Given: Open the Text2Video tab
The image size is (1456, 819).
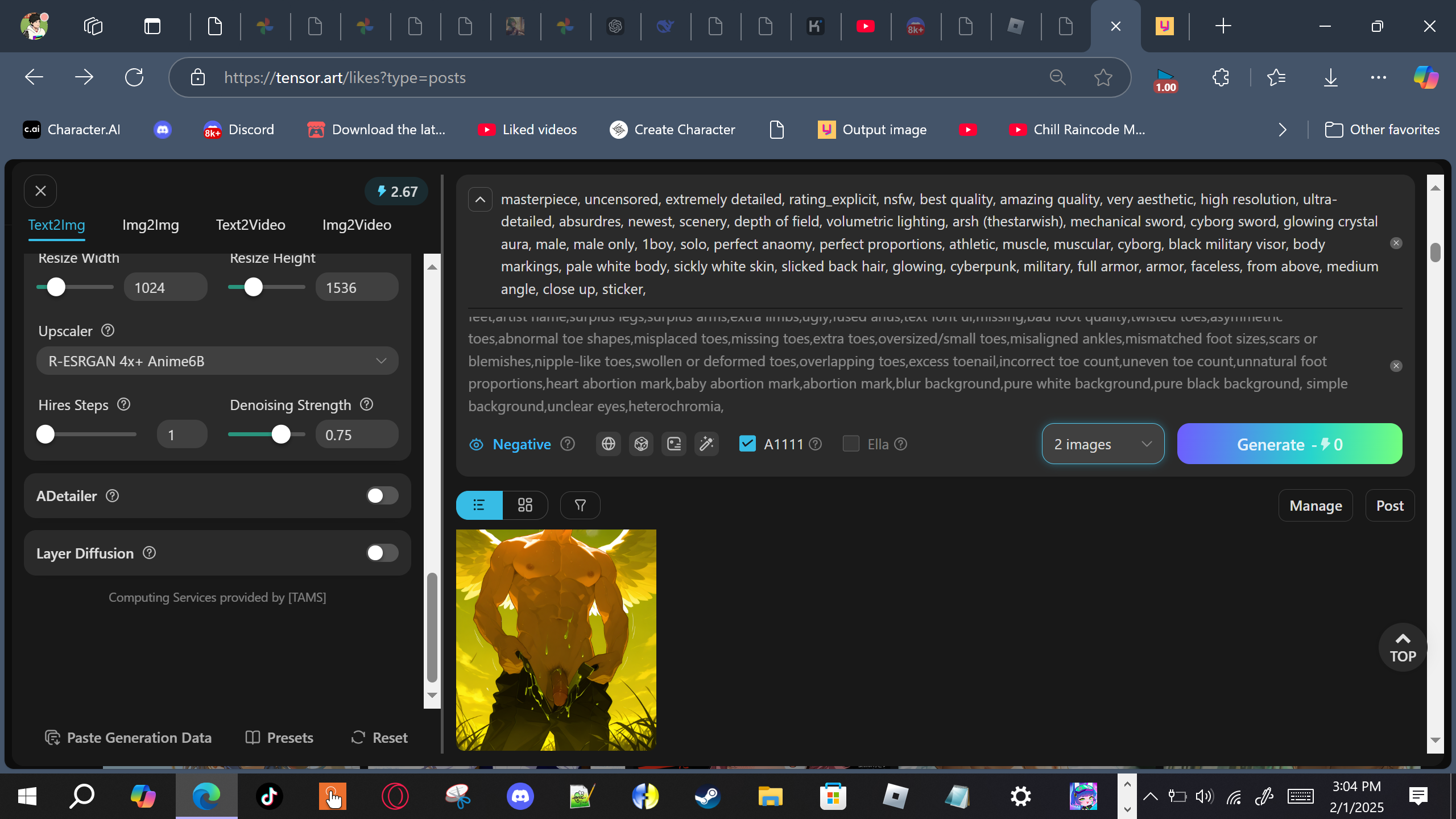Looking at the screenshot, I should coord(250,225).
